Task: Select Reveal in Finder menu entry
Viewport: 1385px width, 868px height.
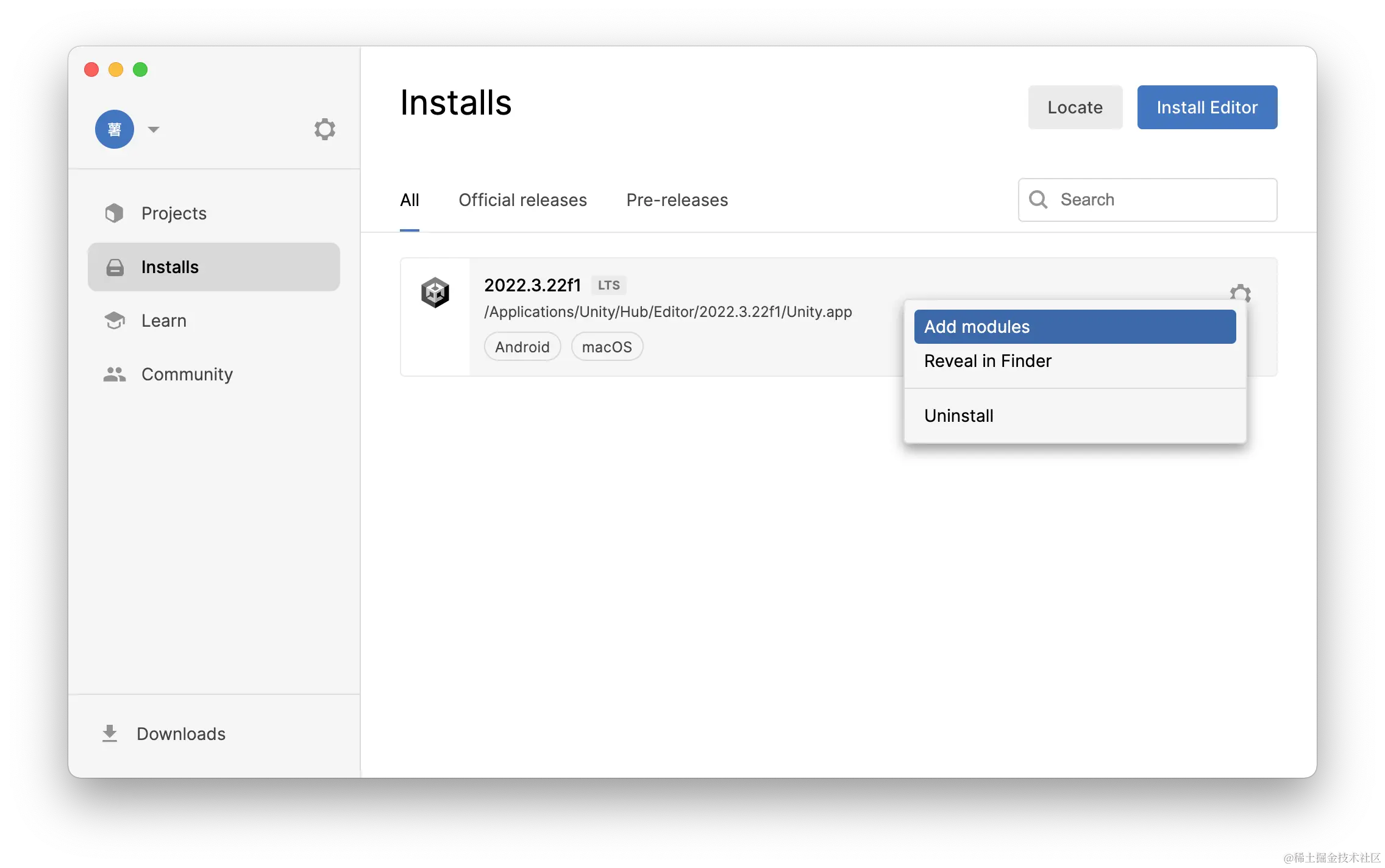Action: pos(988,361)
